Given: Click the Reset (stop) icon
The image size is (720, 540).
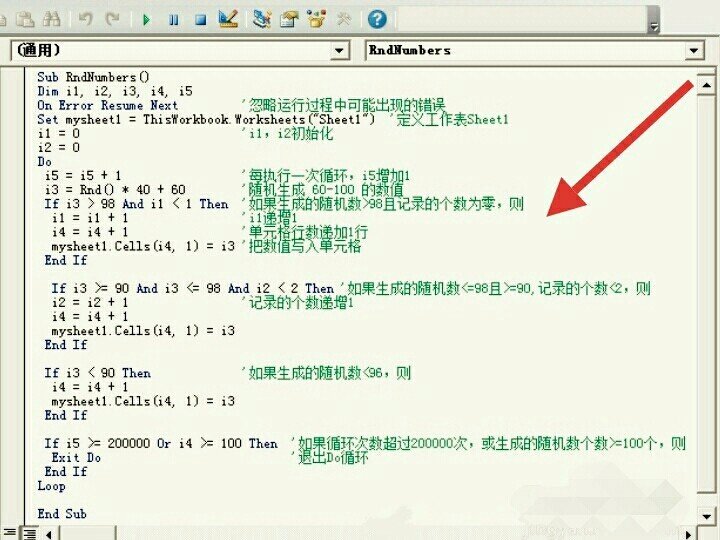Looking at the screenshot, I should click(x=199, y=18).
